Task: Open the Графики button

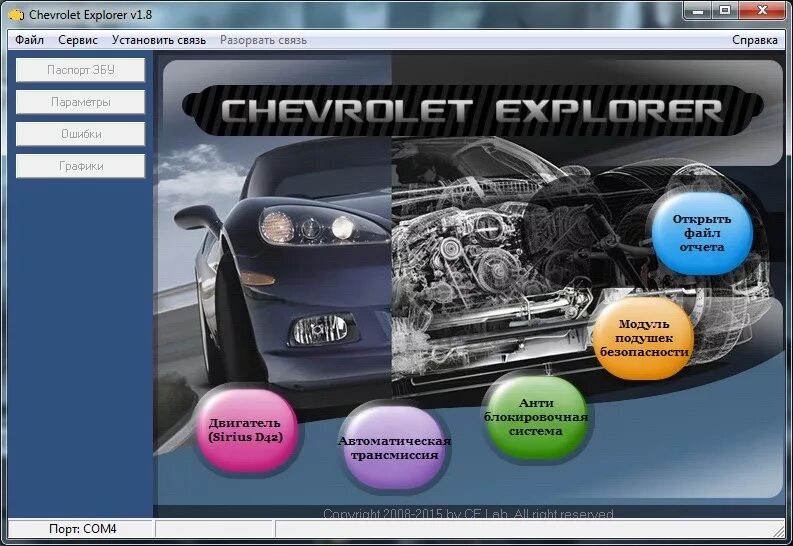Action: point(80,166)
